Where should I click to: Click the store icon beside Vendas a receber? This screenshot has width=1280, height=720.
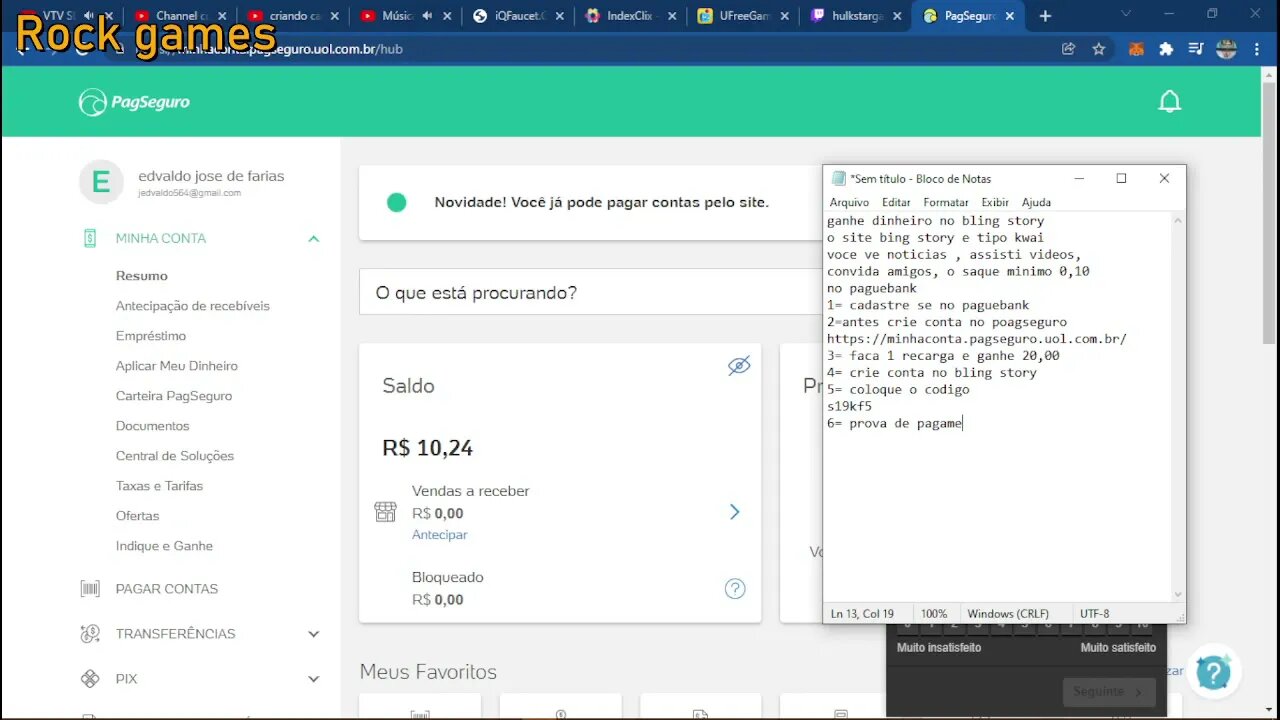385,512
